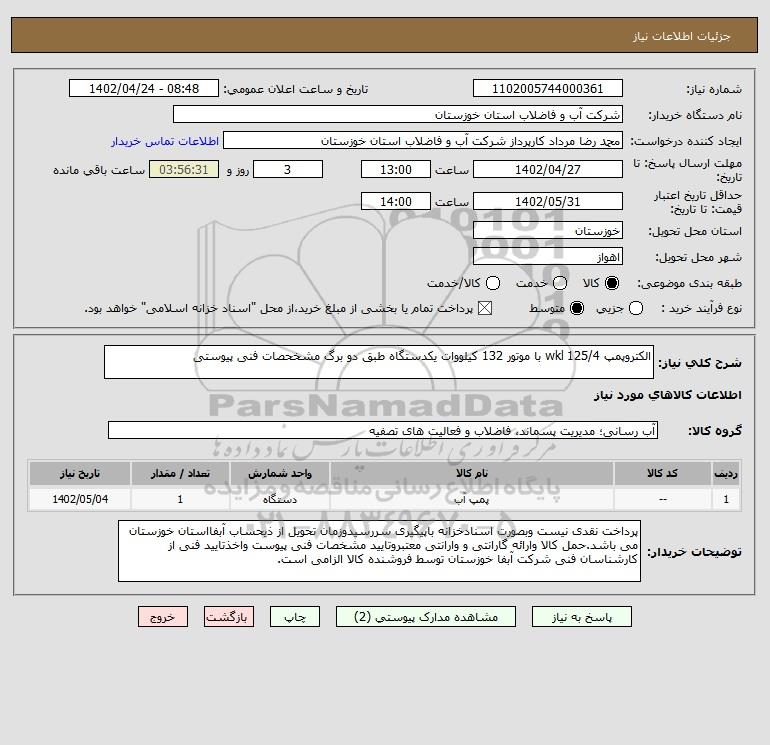Click the remaining days field showing 3
This screenshot has height=745, width=770.
(x=288, y=169)
